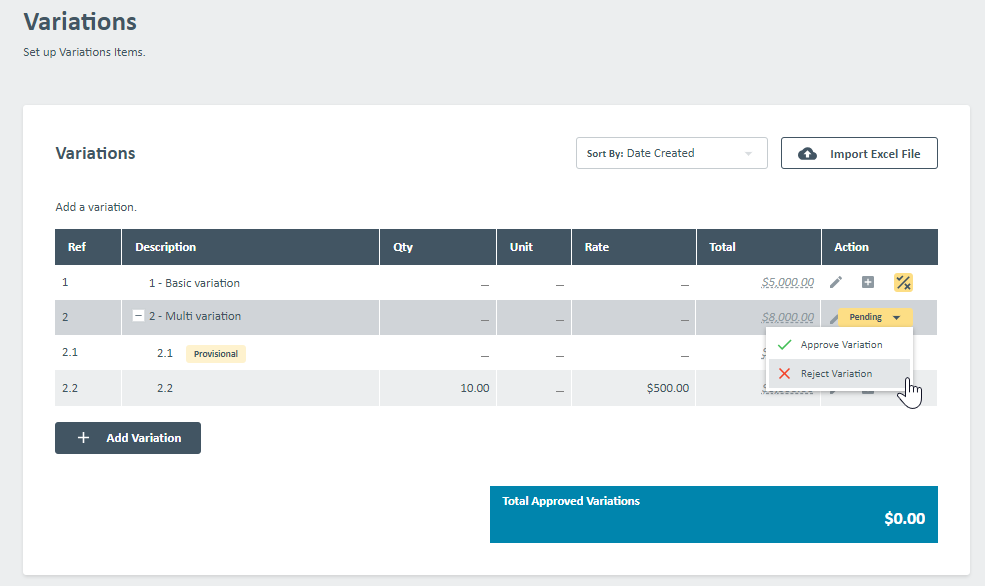The height and width of the screenshot is (586, 985).
Task: Select the edit pencil on the Basic variation row
Action: [836, 282]
